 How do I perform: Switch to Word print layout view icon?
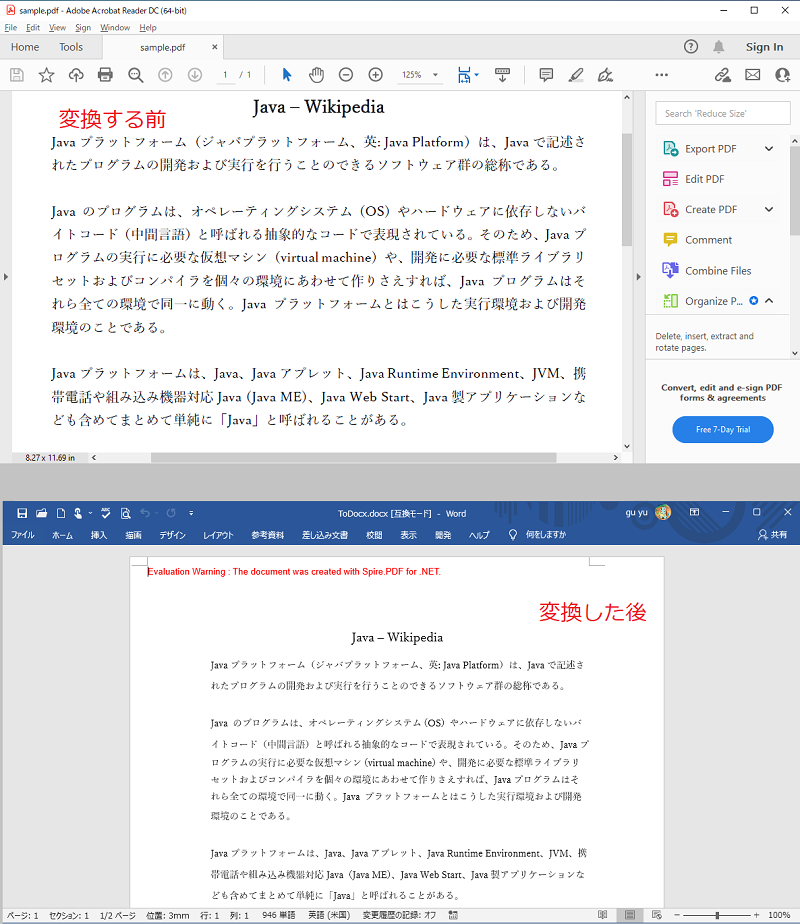point(630,915)
